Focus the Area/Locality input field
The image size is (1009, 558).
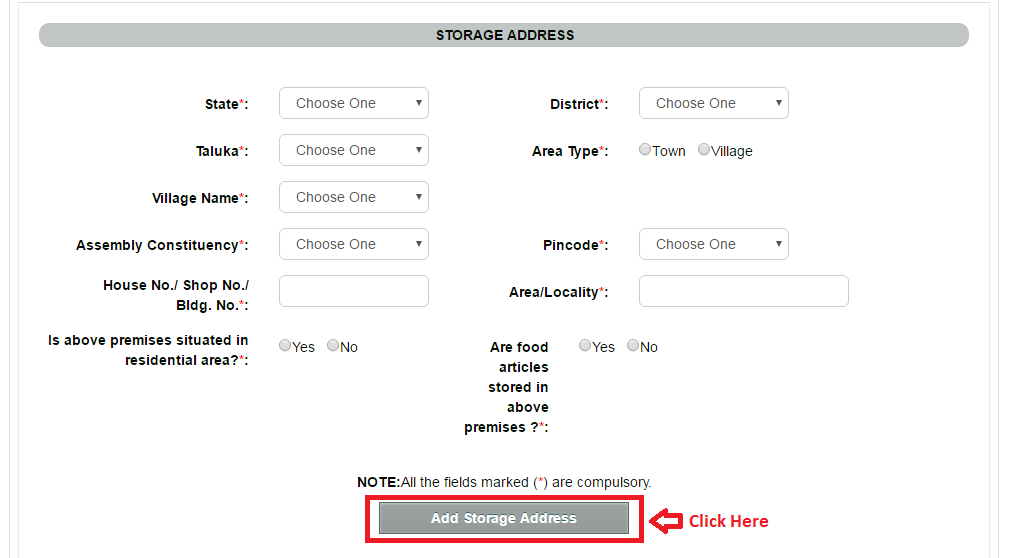click(x=743, y=291)
